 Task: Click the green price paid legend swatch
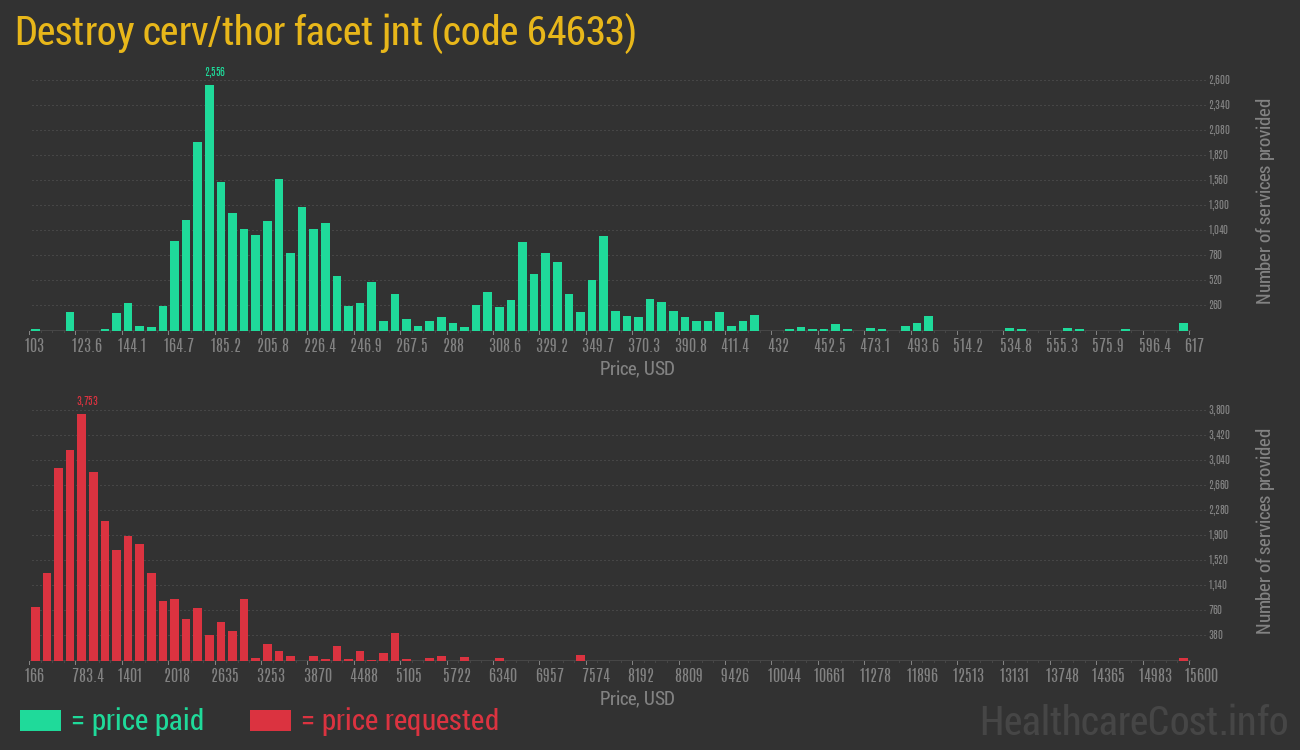[40, 720]
